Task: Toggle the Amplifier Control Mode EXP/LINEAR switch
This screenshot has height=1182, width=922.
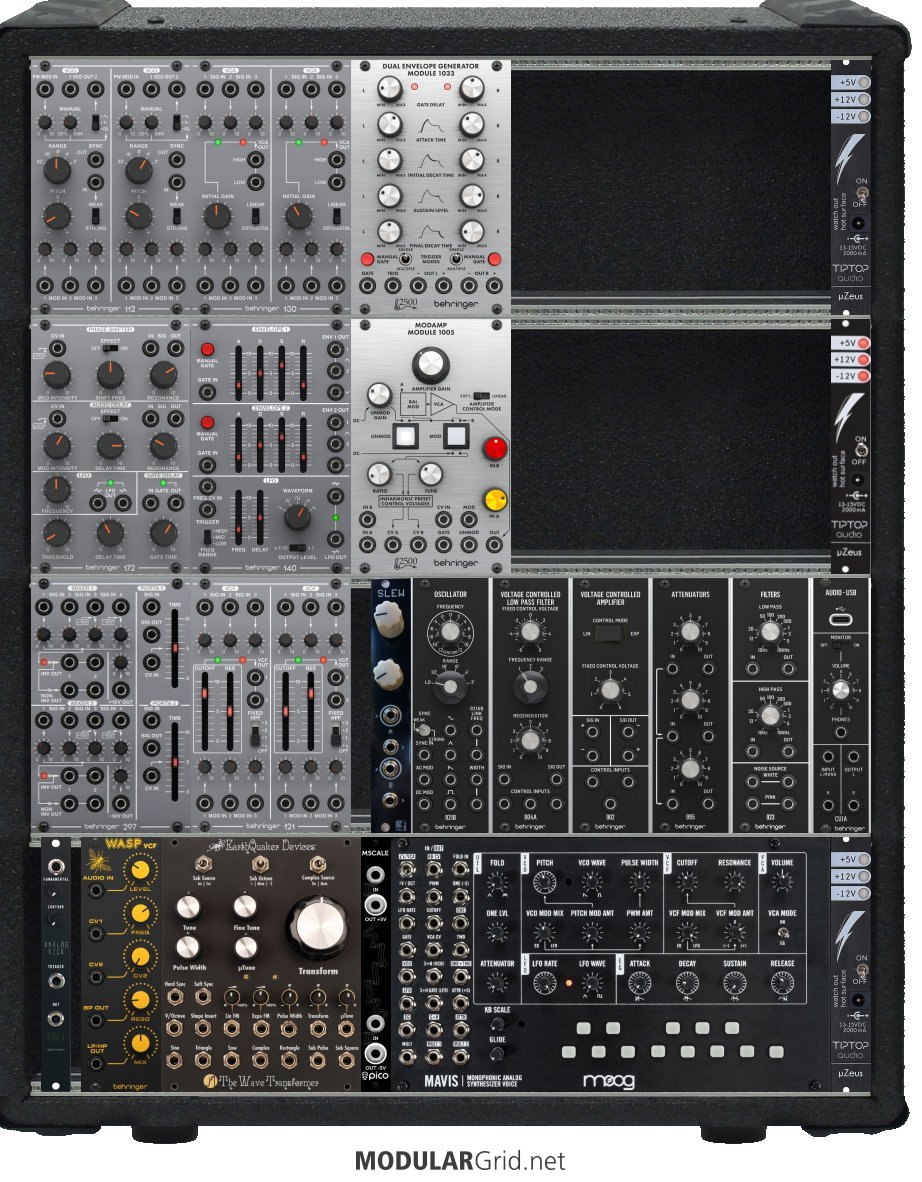Action: pos(482,396)
